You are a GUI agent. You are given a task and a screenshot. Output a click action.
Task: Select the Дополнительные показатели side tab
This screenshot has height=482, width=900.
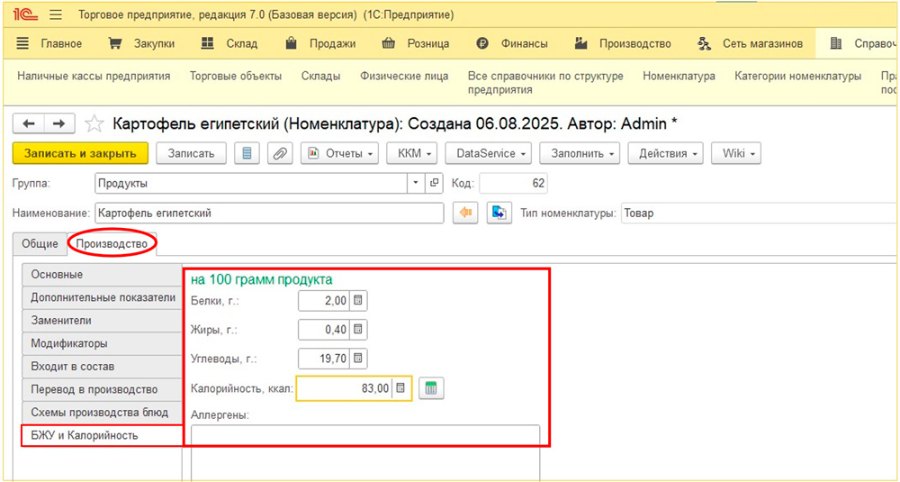click(x=102, y=297)
